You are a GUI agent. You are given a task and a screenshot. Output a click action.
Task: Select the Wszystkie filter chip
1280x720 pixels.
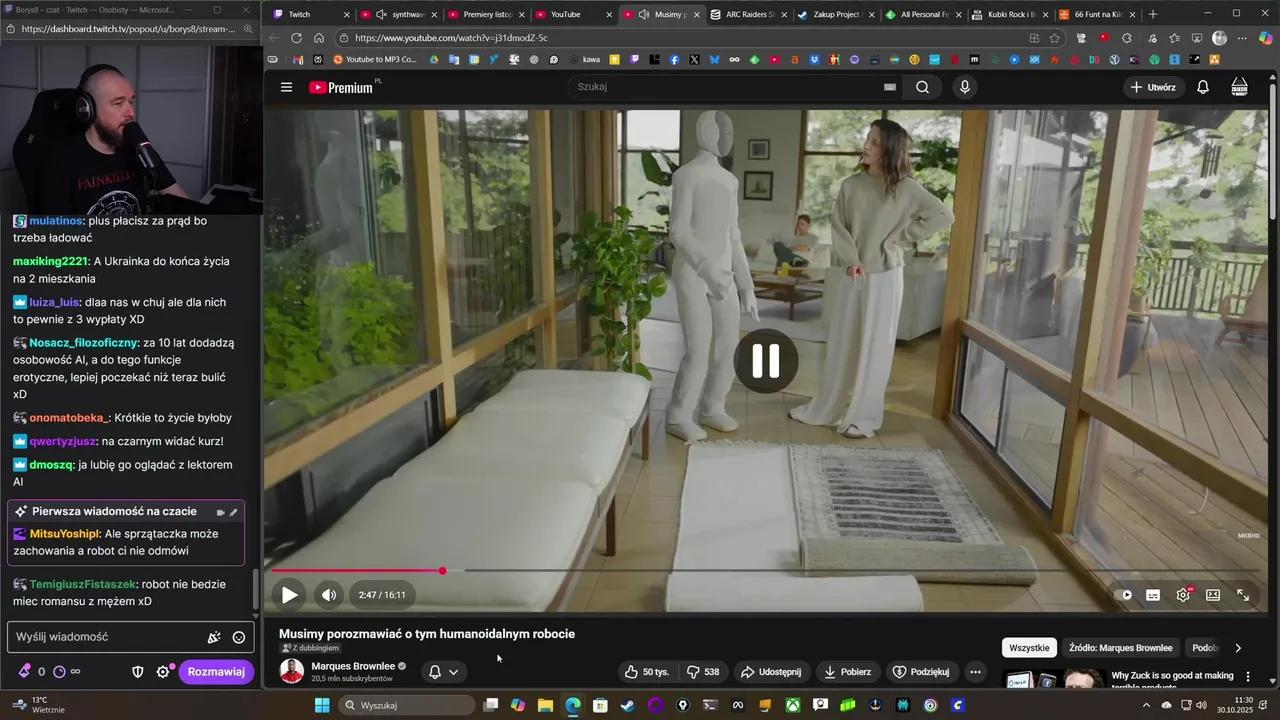[1029, 648]
